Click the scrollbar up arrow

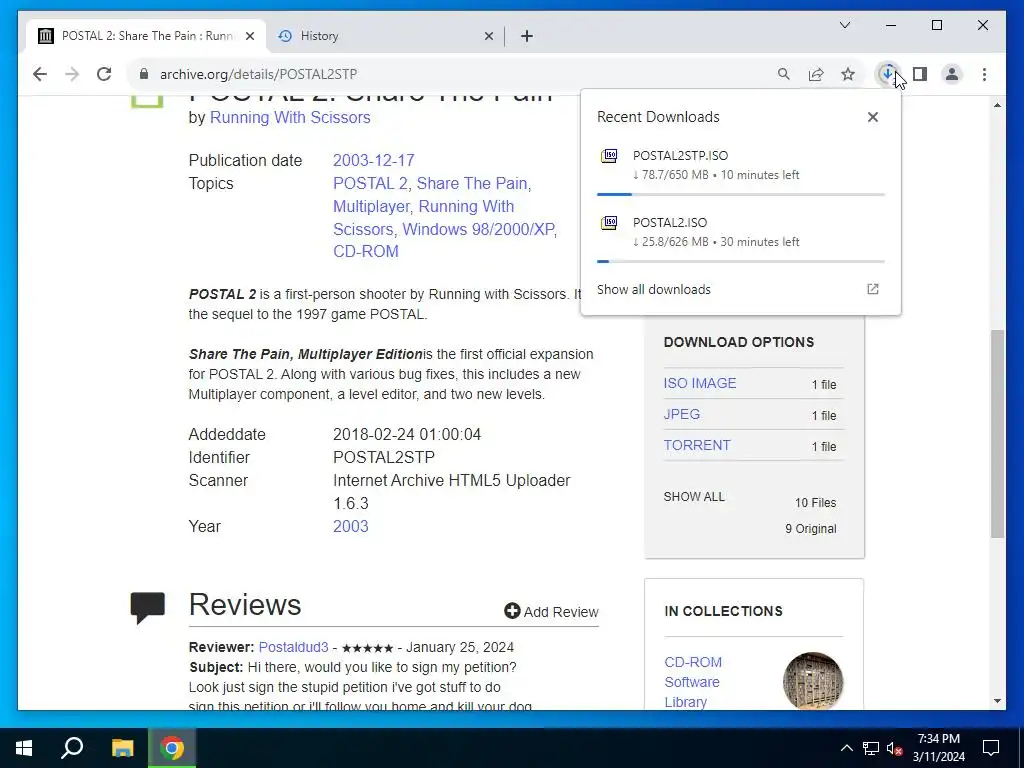(997, 104)
